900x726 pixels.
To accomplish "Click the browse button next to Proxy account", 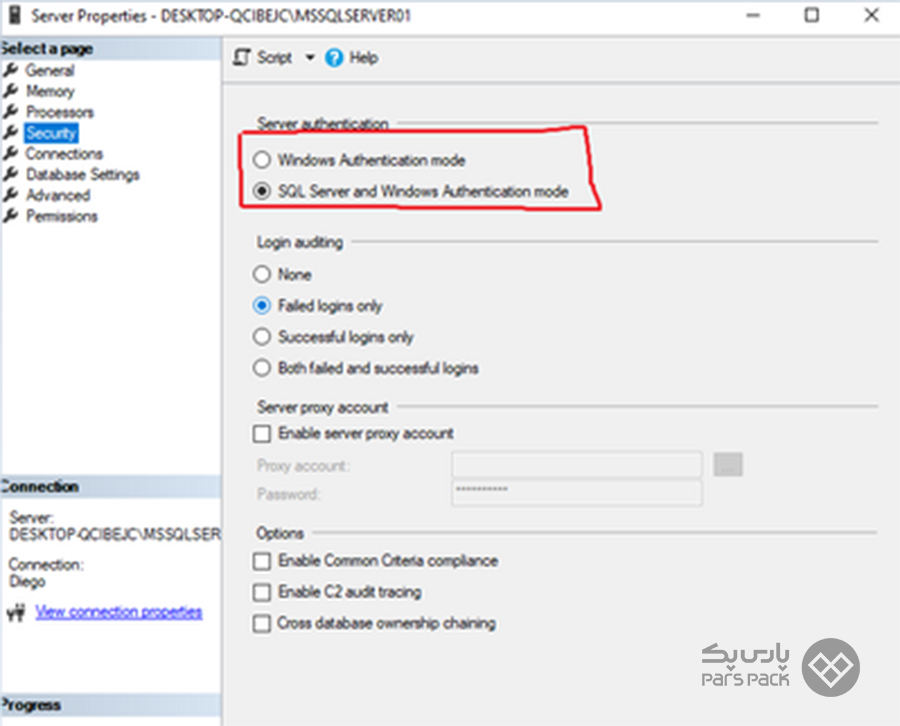I will (728, 465).
